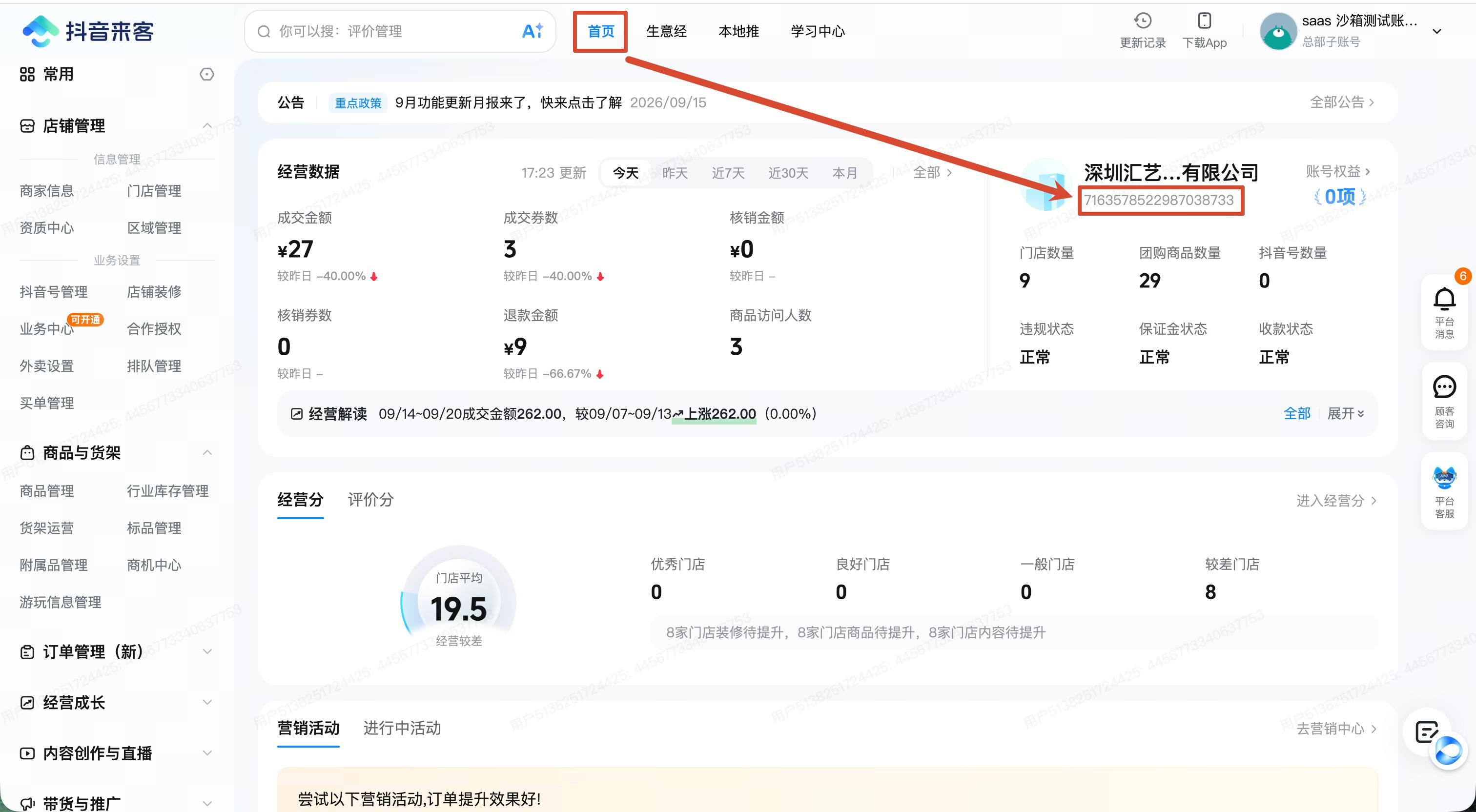1476x812 pixels.
Task: Open the 常用 settings gear icon
Action: tap(207, 74)
